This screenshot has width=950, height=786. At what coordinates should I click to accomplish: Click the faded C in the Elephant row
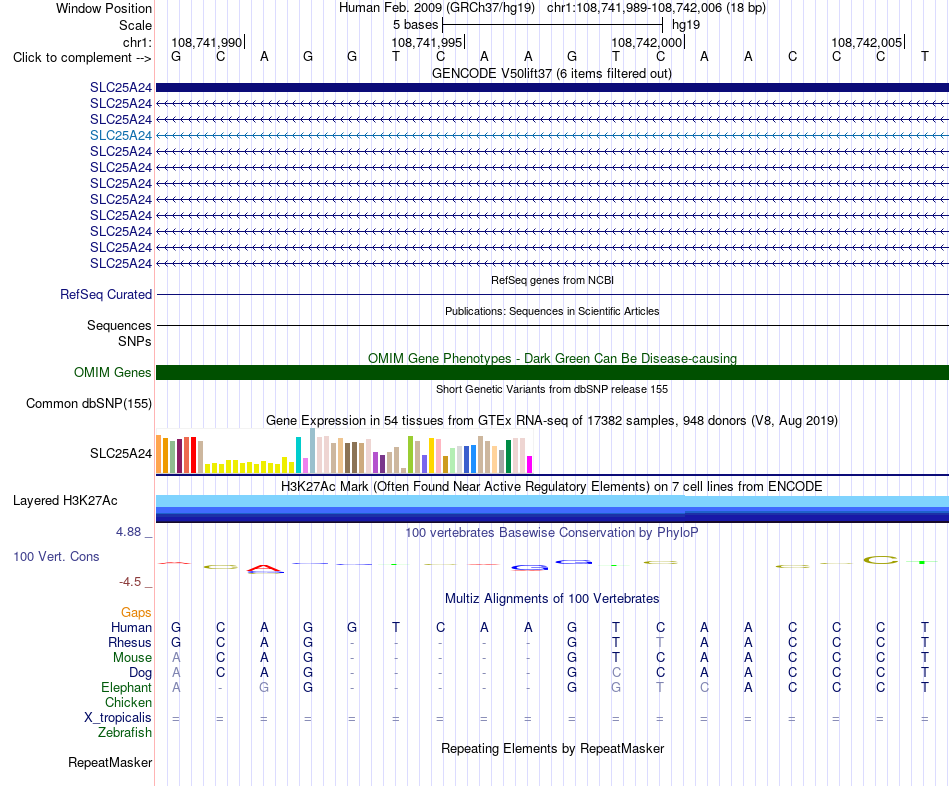[x=704, y=688]
